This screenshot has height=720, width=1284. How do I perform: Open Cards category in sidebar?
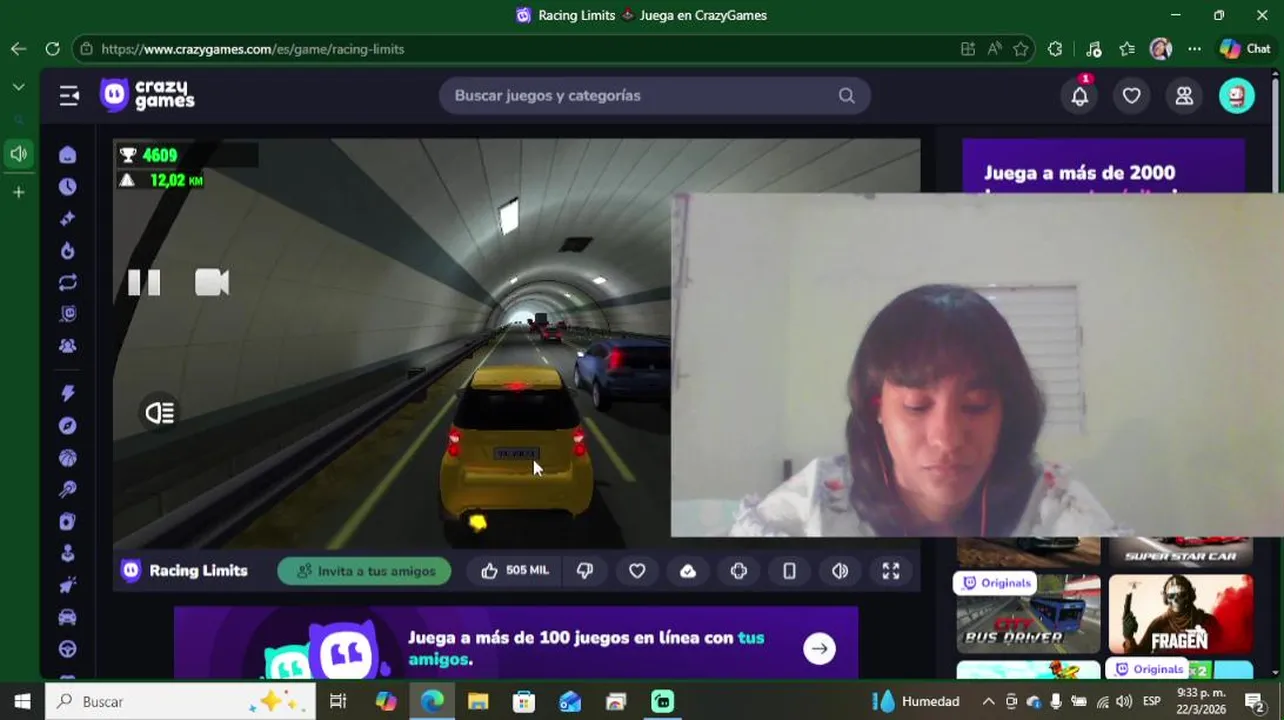[x=68, y=522]
